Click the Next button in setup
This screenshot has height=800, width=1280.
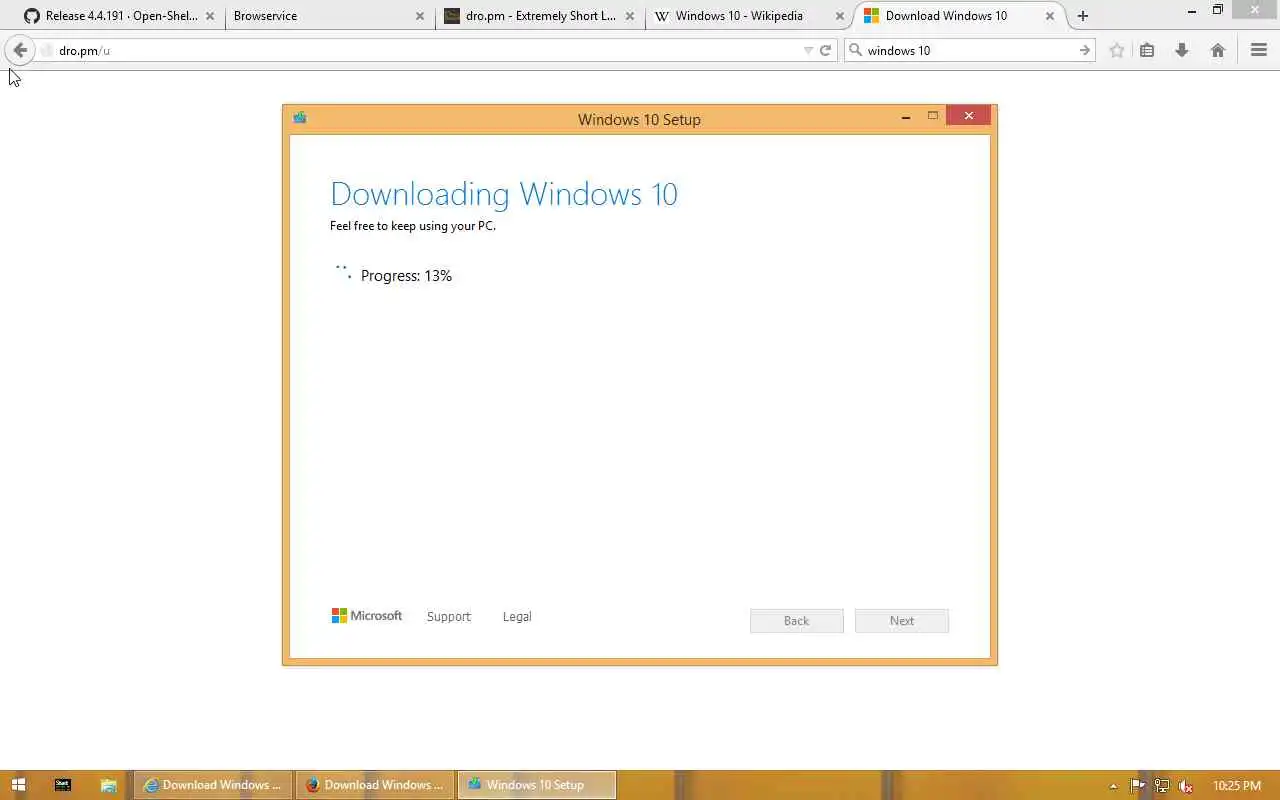coord(902,621)
